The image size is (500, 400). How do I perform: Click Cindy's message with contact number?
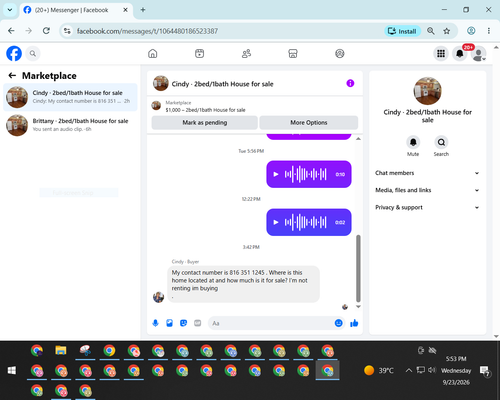(x=243, y=284)
